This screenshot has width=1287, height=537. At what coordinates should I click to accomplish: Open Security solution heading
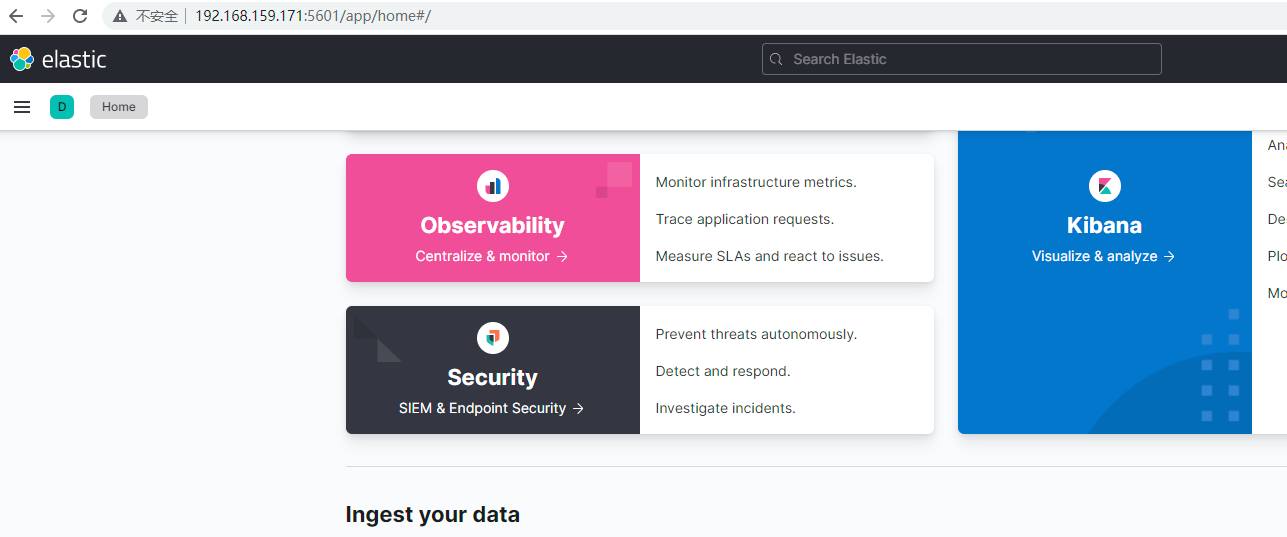pyautogui.click(x=493, y=377)
